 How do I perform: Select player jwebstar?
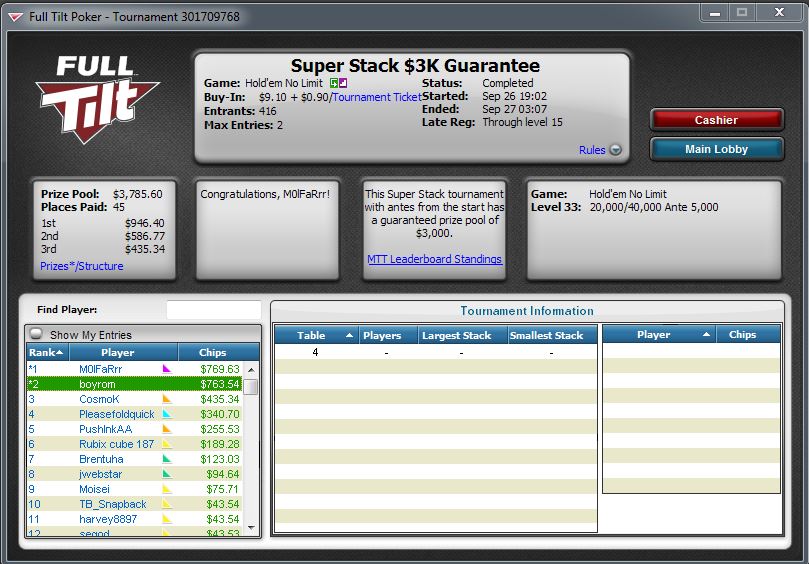(134, 474)
